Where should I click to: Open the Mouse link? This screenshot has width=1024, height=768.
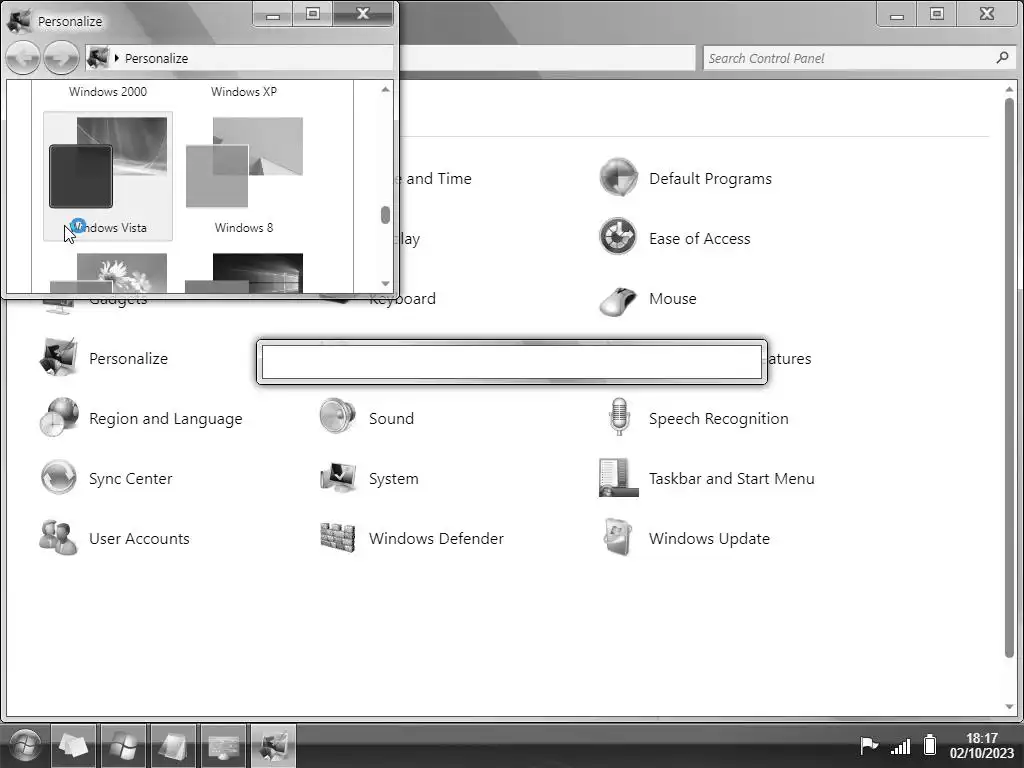pyautogui.click(x=673, y=298)
